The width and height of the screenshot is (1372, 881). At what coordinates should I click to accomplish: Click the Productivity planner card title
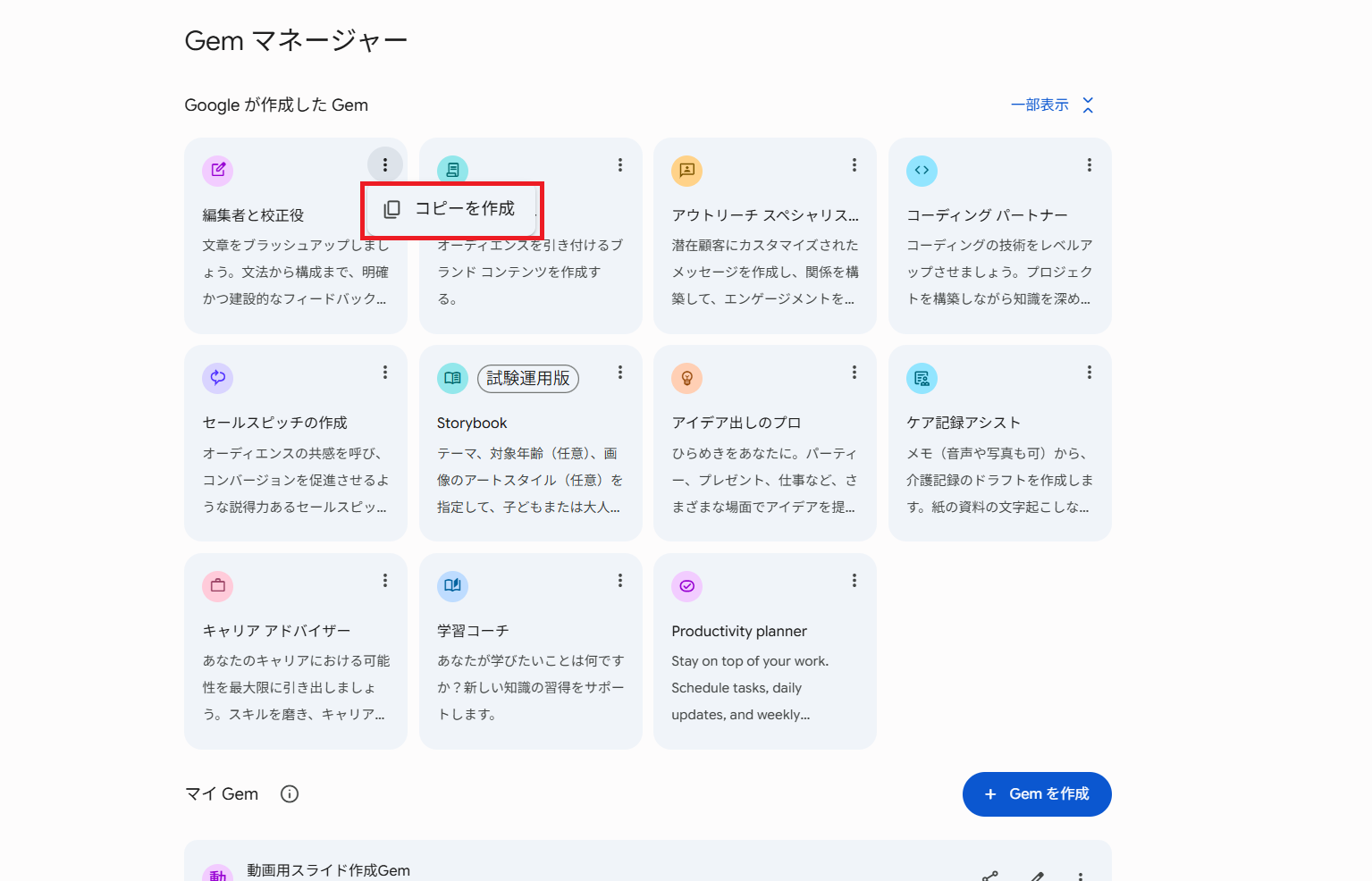tap(739, 631)
